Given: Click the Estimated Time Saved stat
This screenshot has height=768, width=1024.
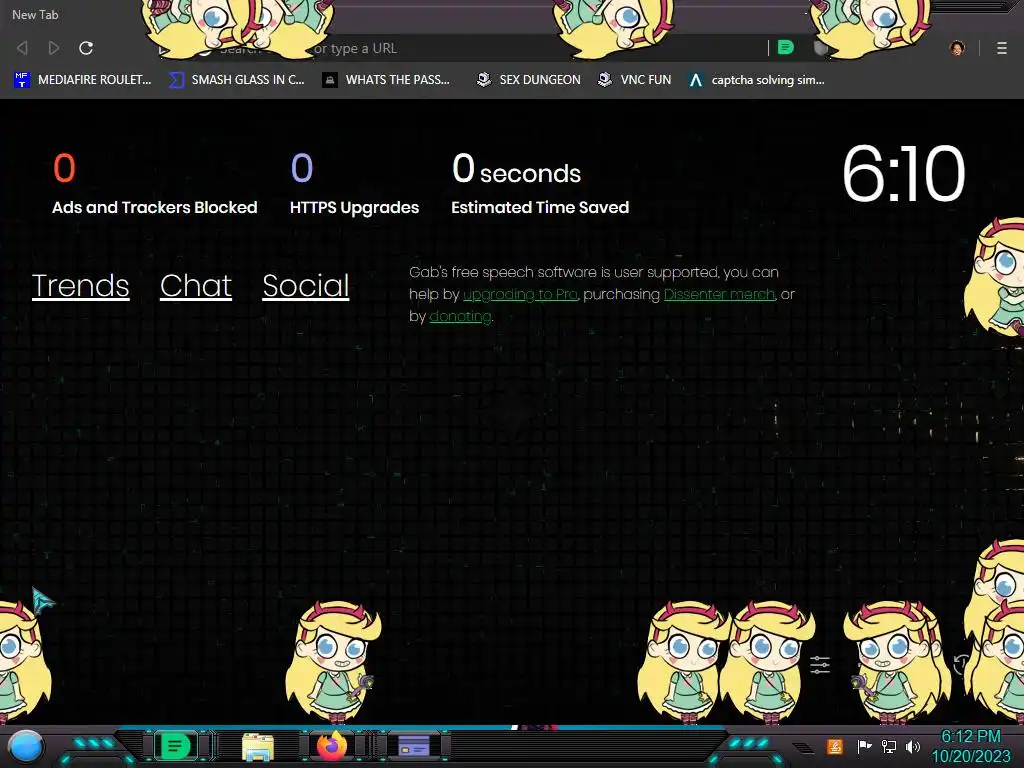Looking at the screenshot, I should click(540, 184).
